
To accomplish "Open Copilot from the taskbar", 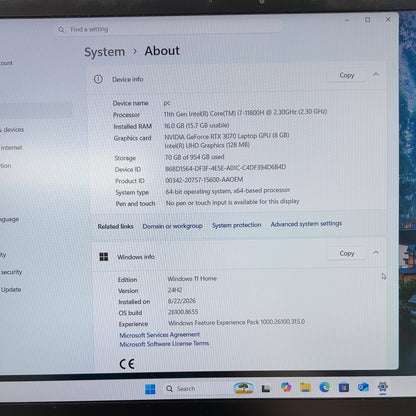I will click(286, 387).
